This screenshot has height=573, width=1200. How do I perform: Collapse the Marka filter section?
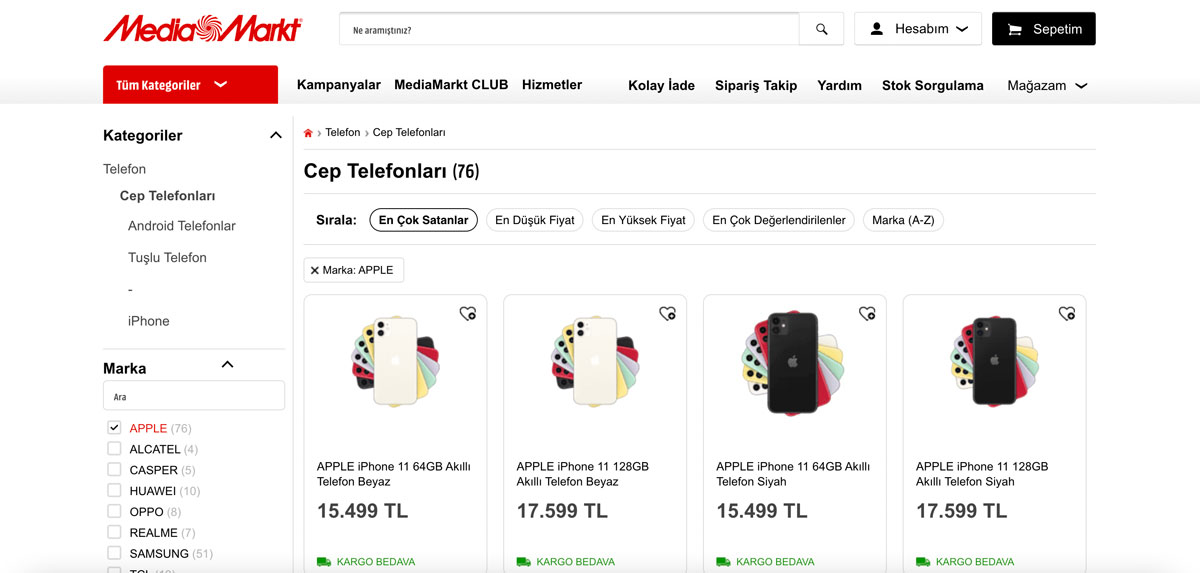[x=227, y=365]
